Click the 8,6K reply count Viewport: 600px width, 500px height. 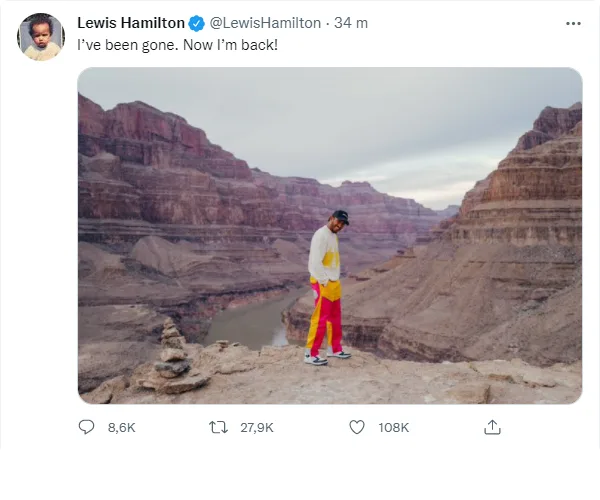(121, 427)
